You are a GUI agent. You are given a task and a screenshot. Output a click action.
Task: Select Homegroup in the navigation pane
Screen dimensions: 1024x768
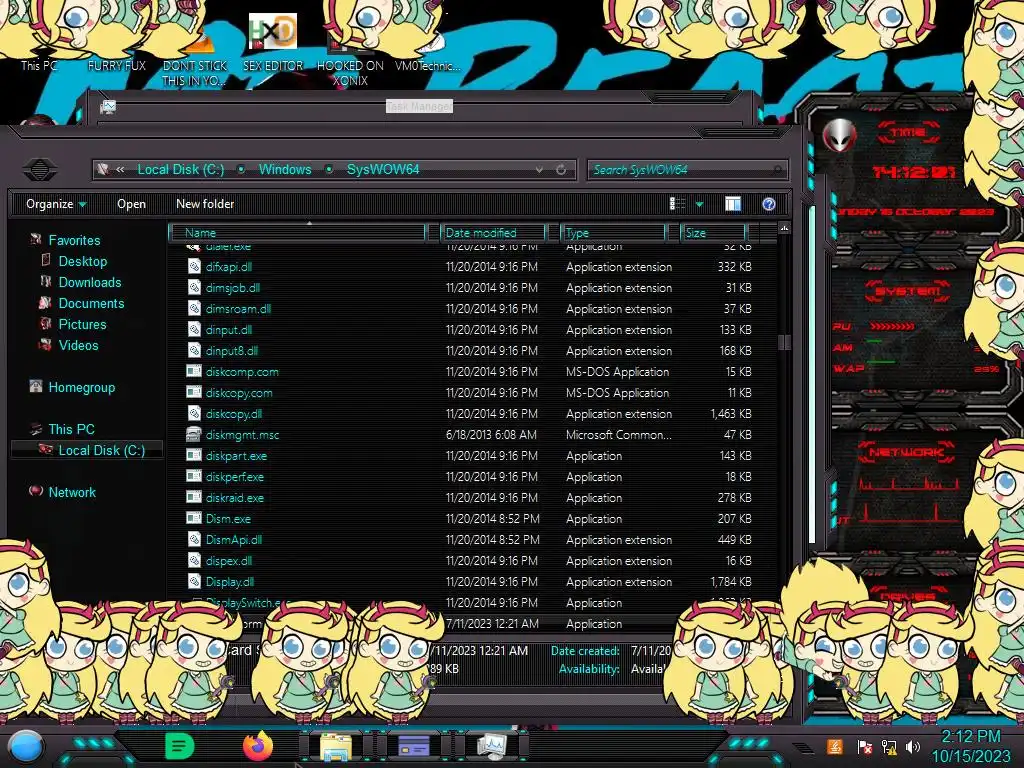tap(82, 387)
